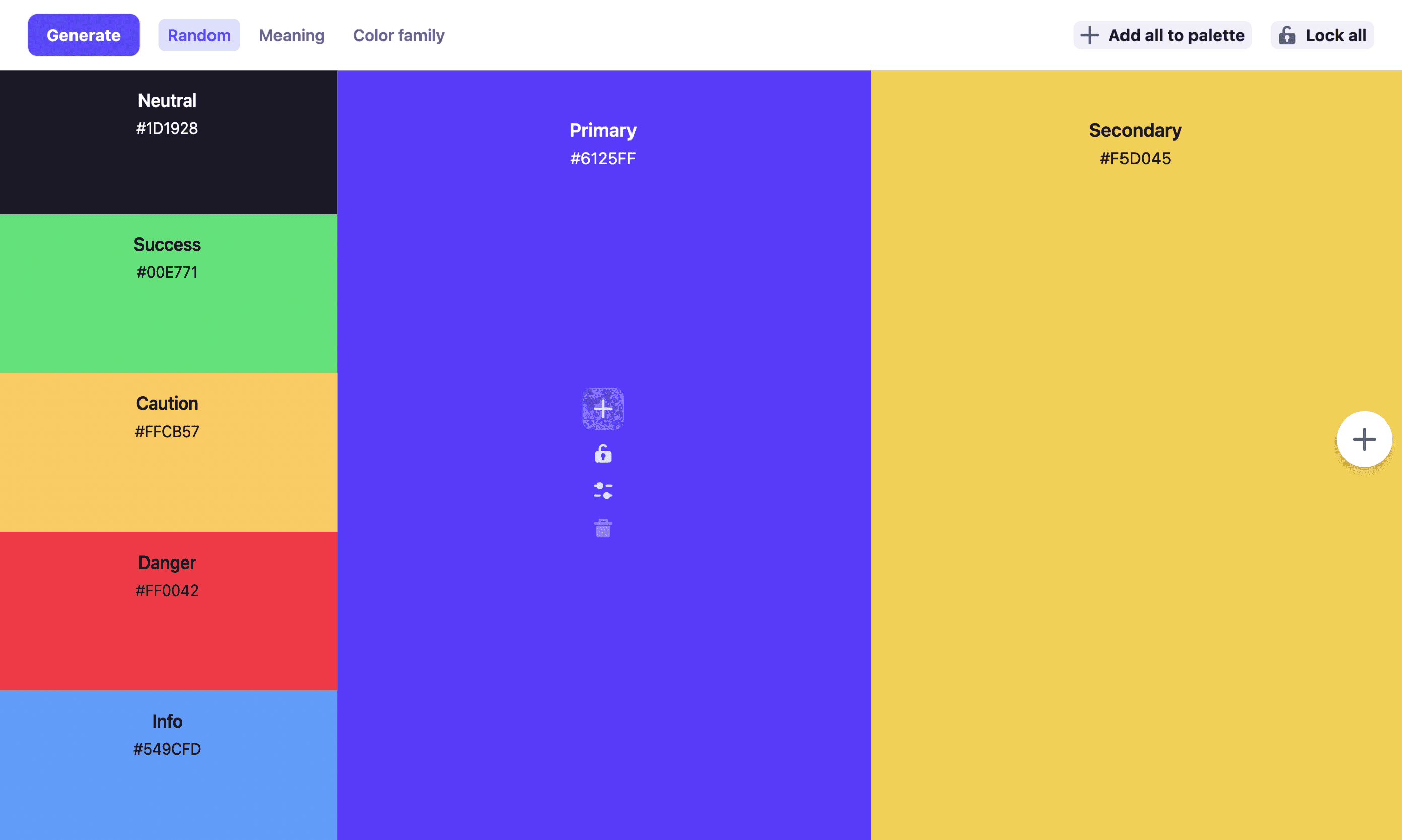Viewport: 1402px width, 840px height.
Task: Click the Neutral hex code #1D1928
Action: pos(167,128)
